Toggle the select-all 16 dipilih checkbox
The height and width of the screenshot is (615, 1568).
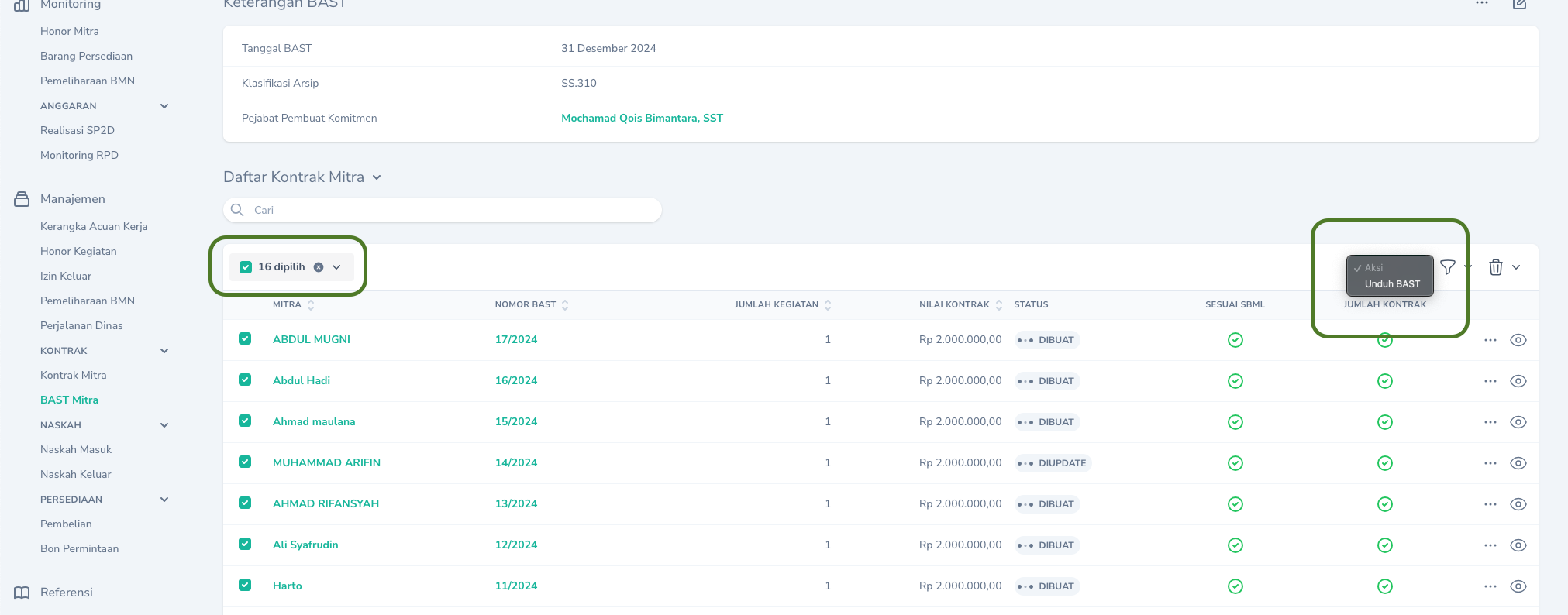coord(246,267)
